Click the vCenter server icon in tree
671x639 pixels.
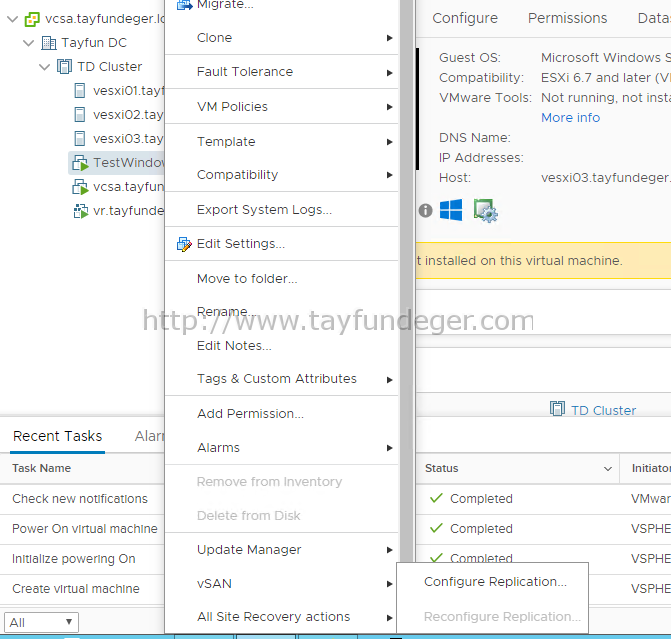32,19
